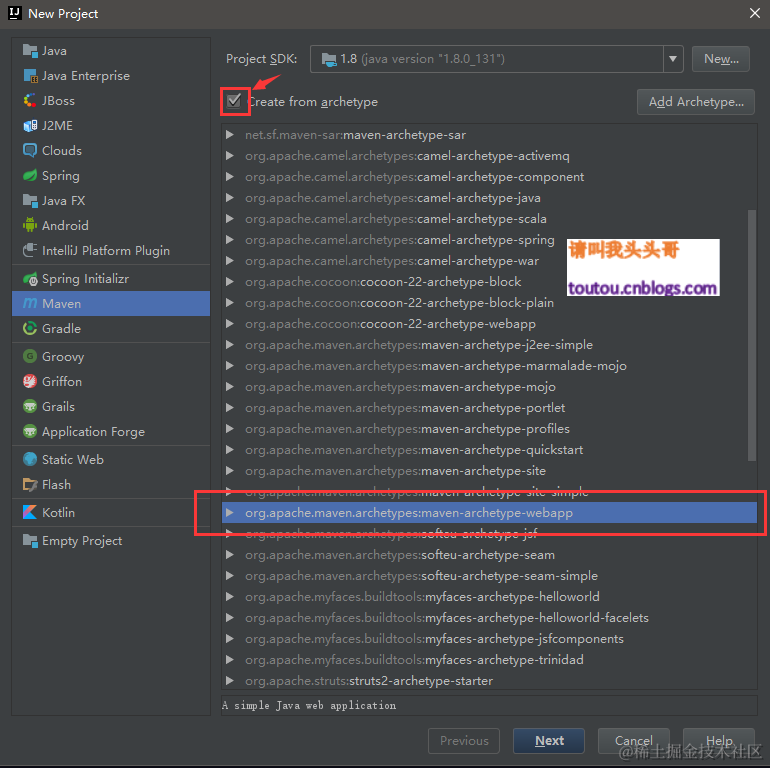Select the Spring leaf icon
Viewport: 770px width, 768px height.
point(30,175)
